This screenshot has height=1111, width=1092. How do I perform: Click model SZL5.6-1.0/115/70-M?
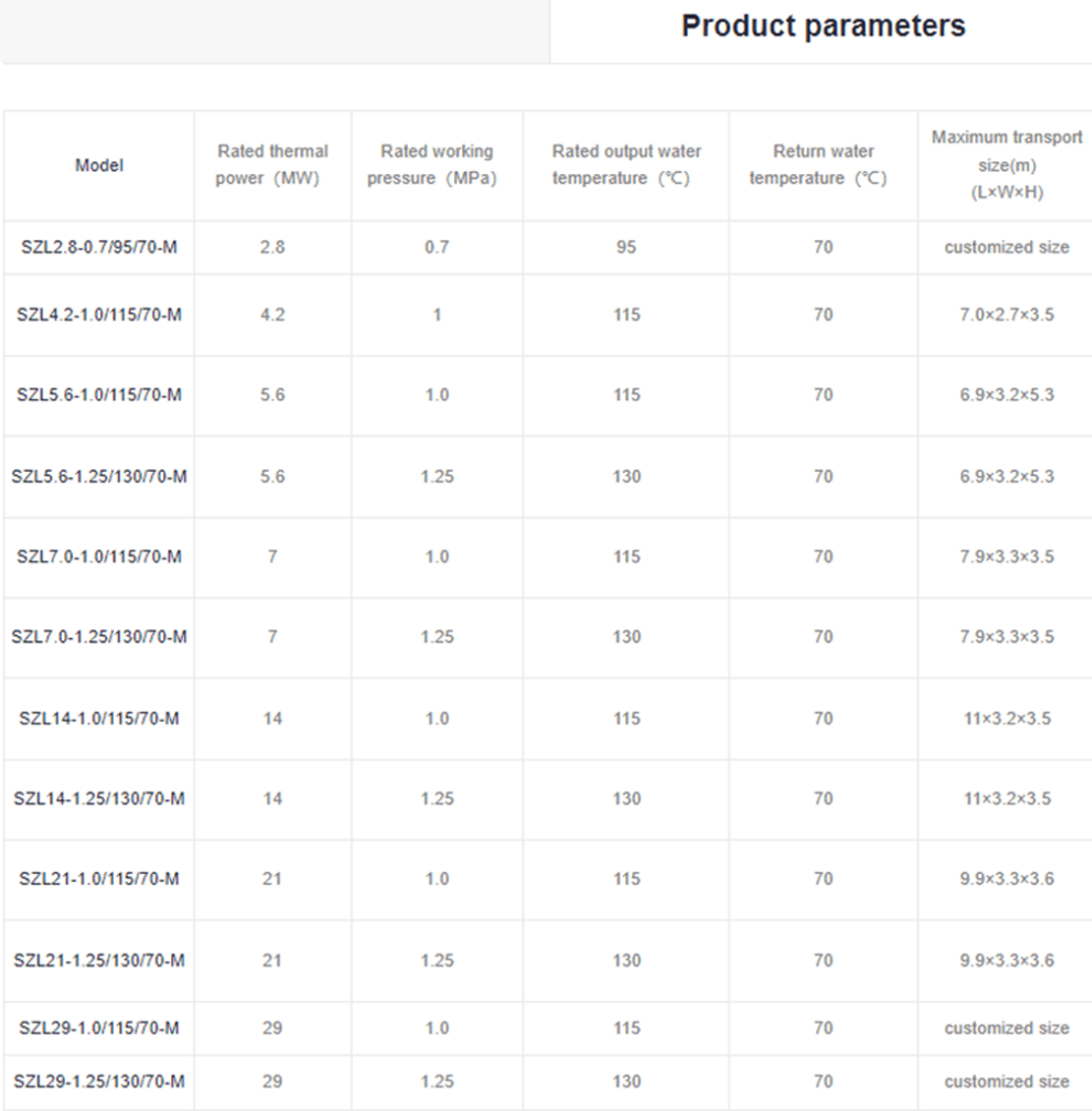pos(99,395)
